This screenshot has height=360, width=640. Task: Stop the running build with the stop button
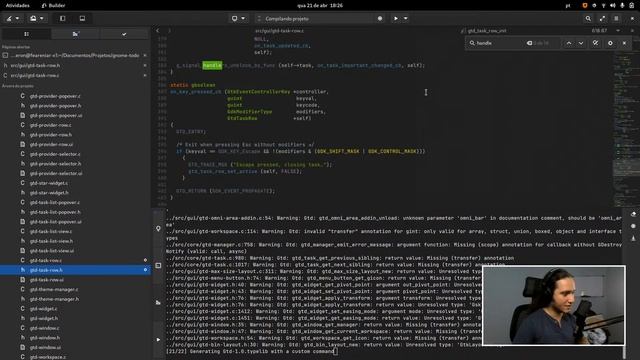tap(380, 18)
